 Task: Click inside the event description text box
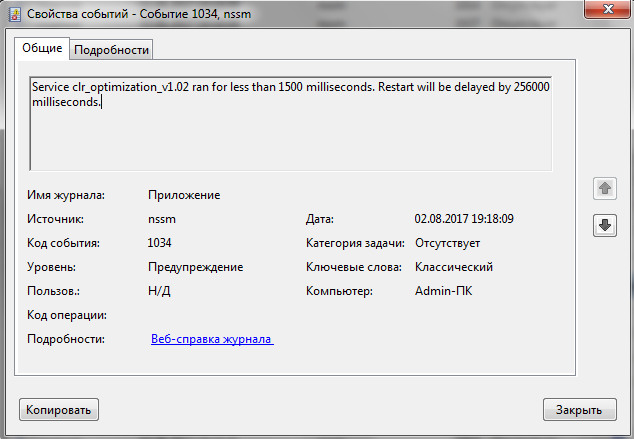(291, 123)
